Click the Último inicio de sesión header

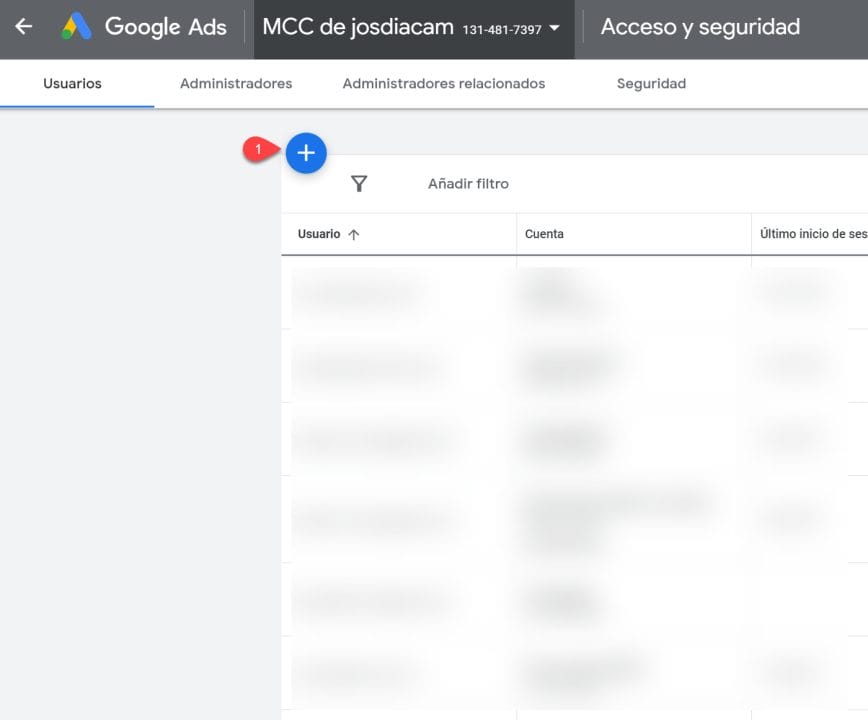812,234
